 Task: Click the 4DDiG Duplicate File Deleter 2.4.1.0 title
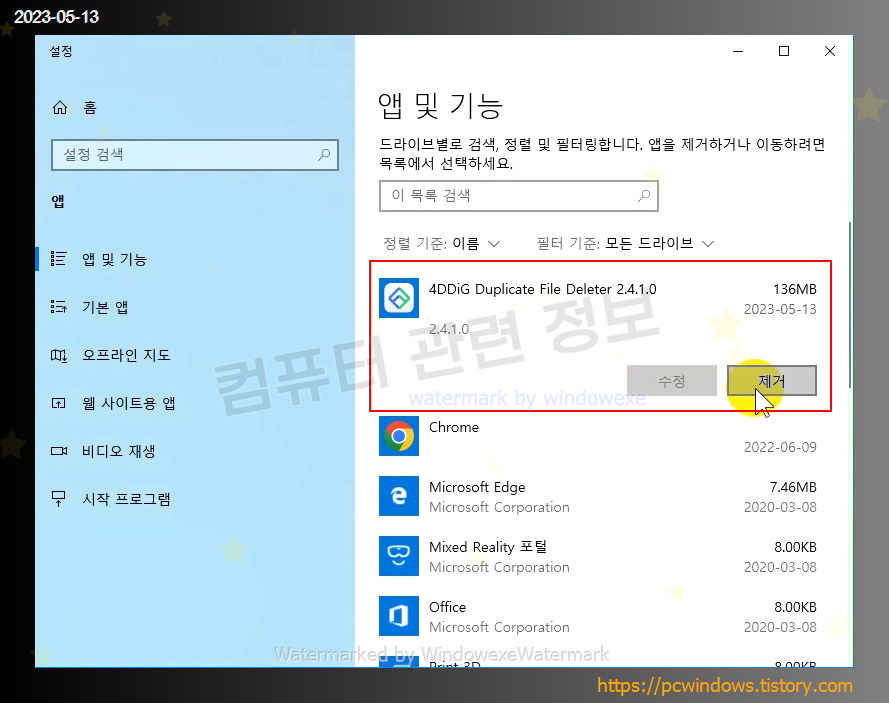(543, 289)
